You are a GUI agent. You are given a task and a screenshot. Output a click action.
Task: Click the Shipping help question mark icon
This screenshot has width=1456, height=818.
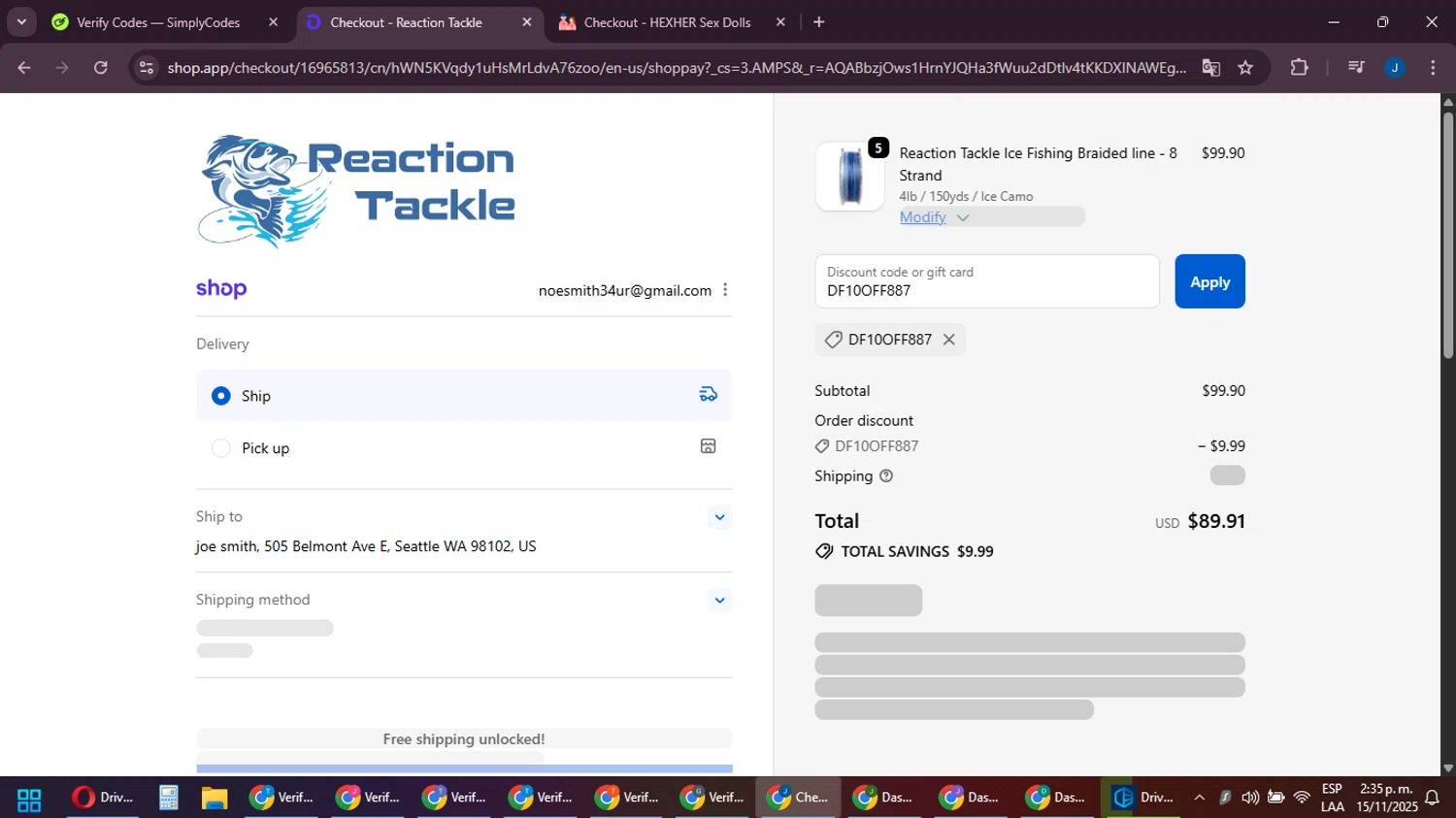click(886, 476)
